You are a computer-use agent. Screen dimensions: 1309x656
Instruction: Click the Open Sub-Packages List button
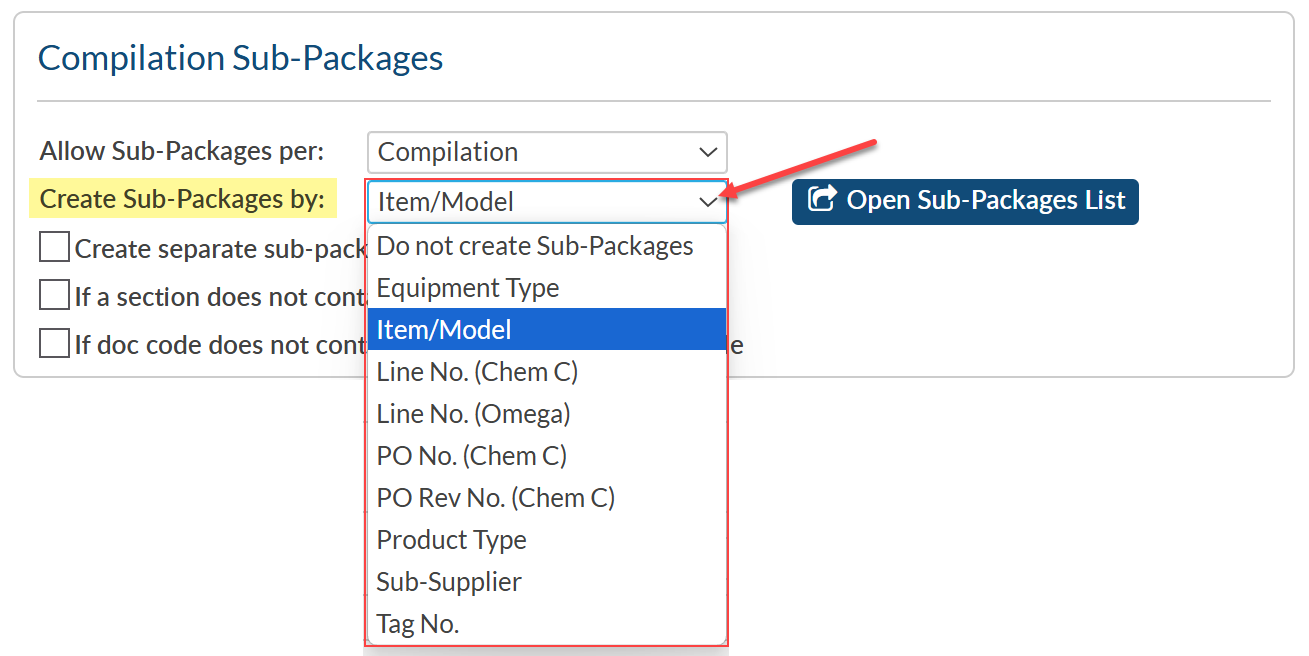(x=965, y=201)
